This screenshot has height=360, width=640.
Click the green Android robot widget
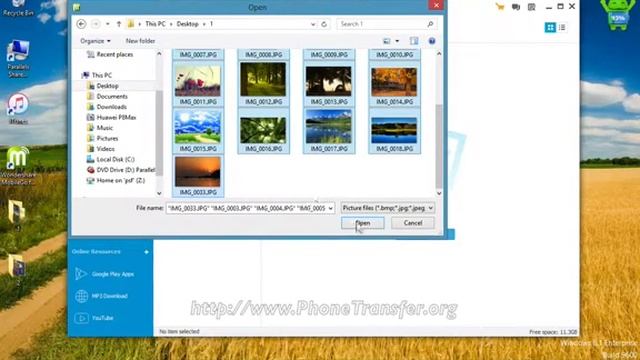pos(618,15)
